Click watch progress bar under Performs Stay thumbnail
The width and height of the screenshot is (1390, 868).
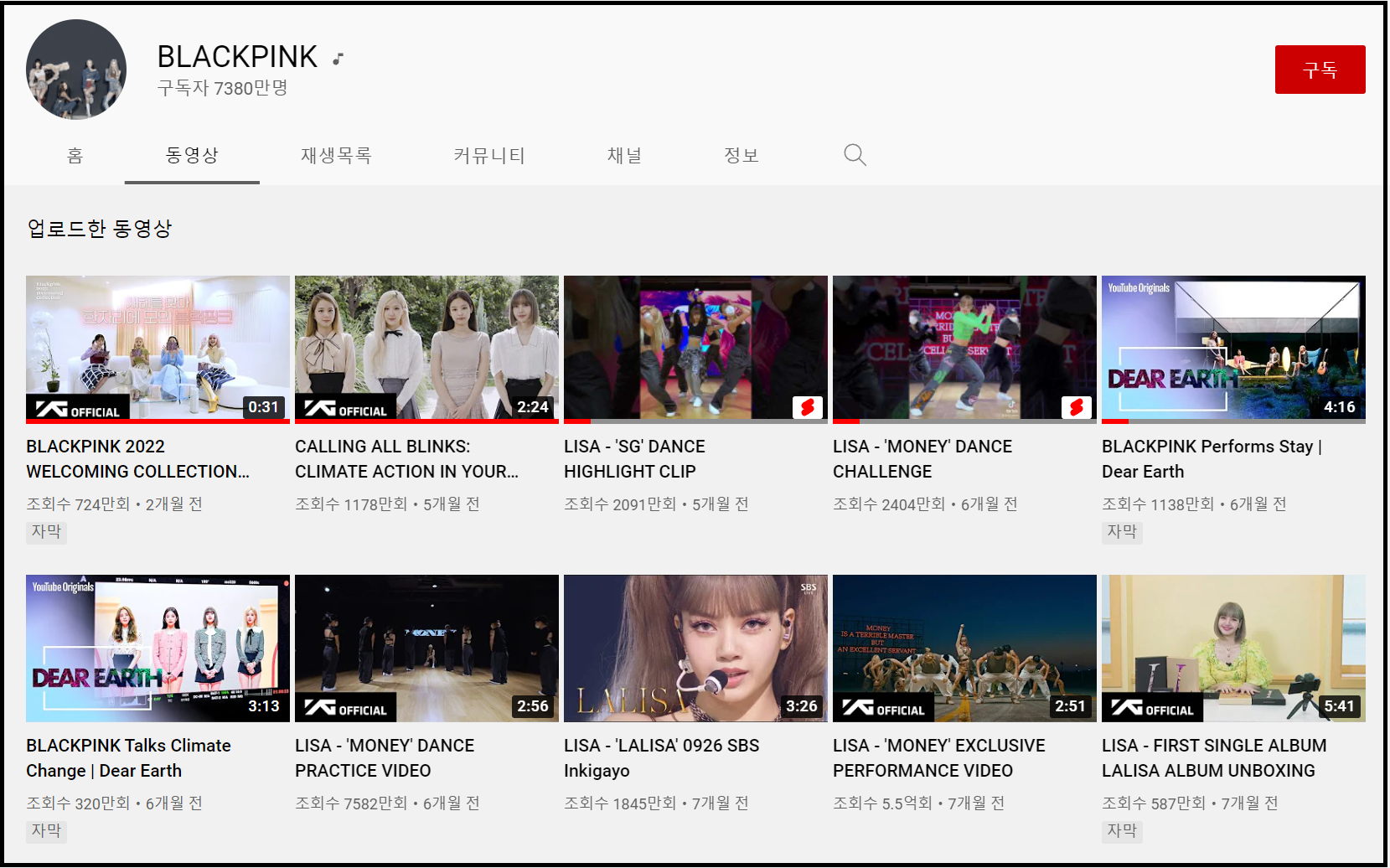(x=1233, y=421)
